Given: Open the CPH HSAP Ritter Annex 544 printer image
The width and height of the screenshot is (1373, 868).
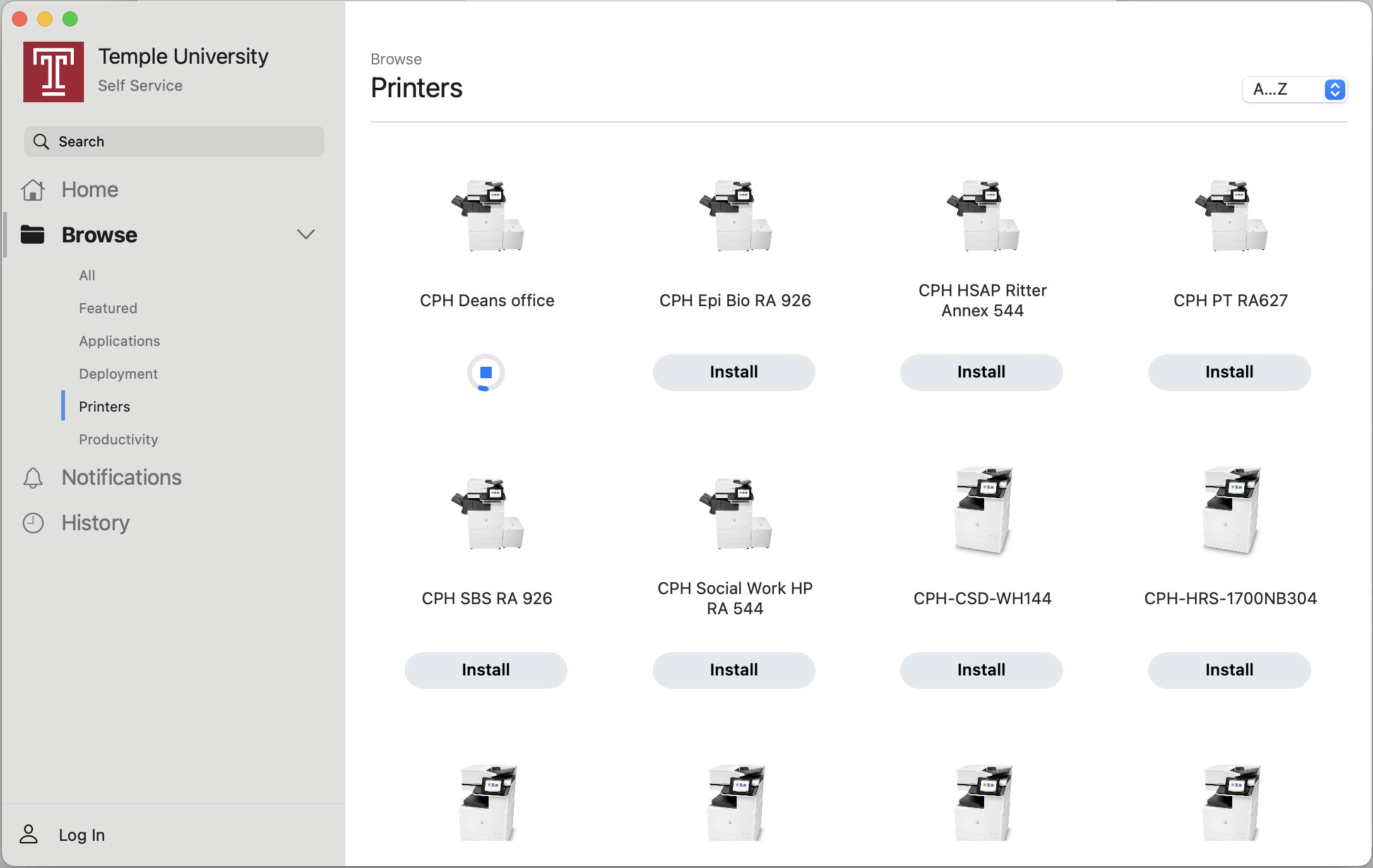Looking at the screenshot, I should point(983,215).
